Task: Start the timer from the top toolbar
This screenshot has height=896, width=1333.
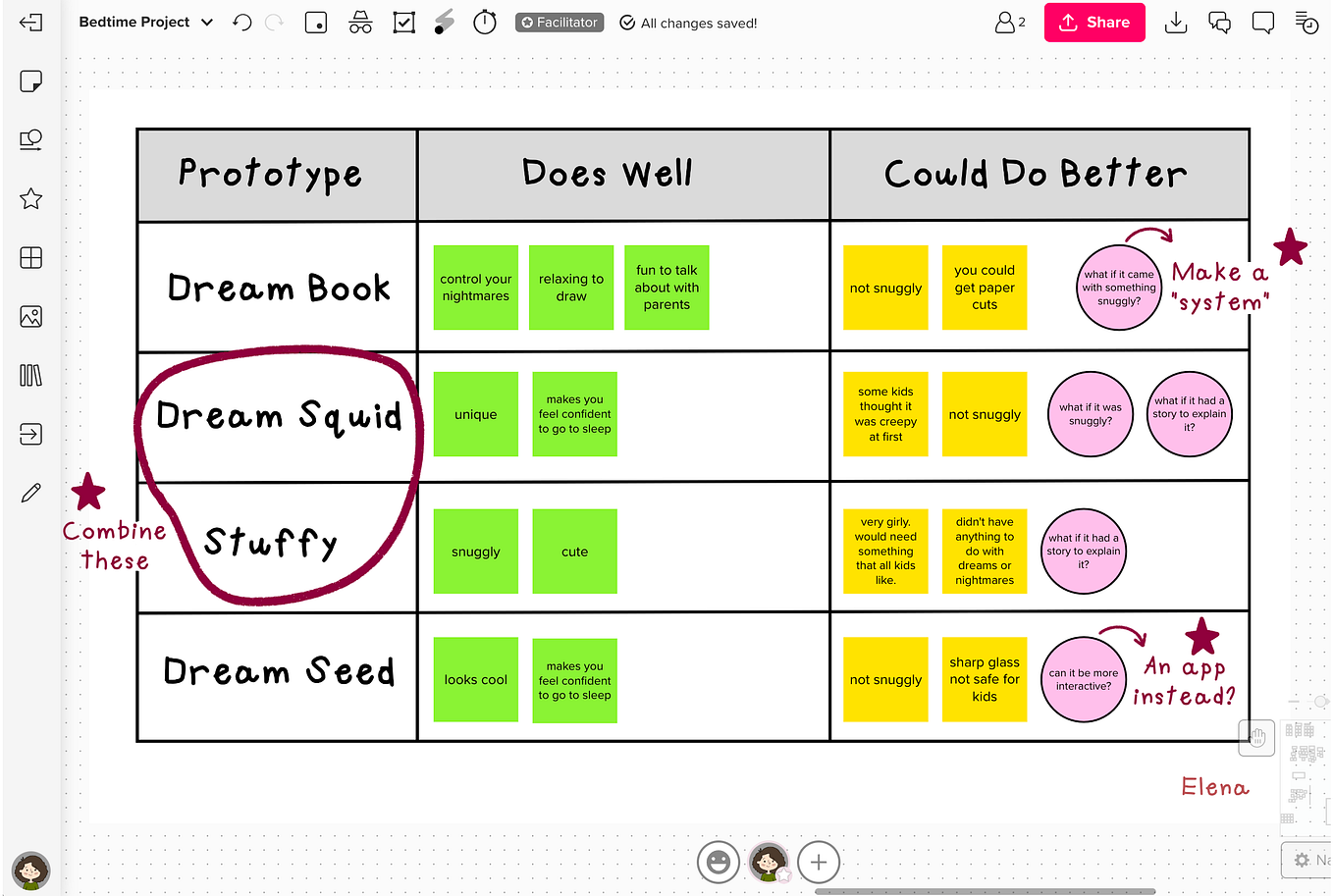Action: pos(484,22)
